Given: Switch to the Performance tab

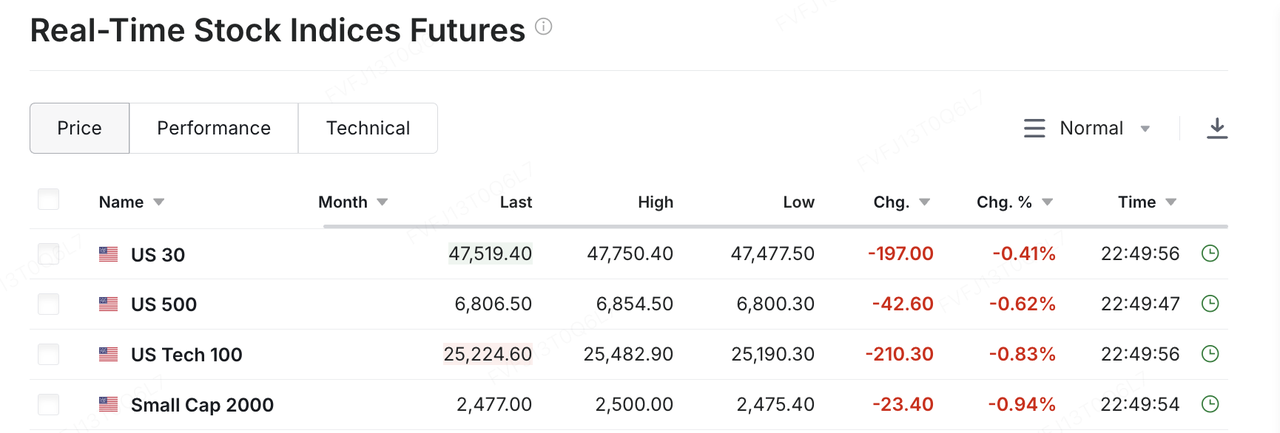Looking at the screenshot, I should coord(214,128).
